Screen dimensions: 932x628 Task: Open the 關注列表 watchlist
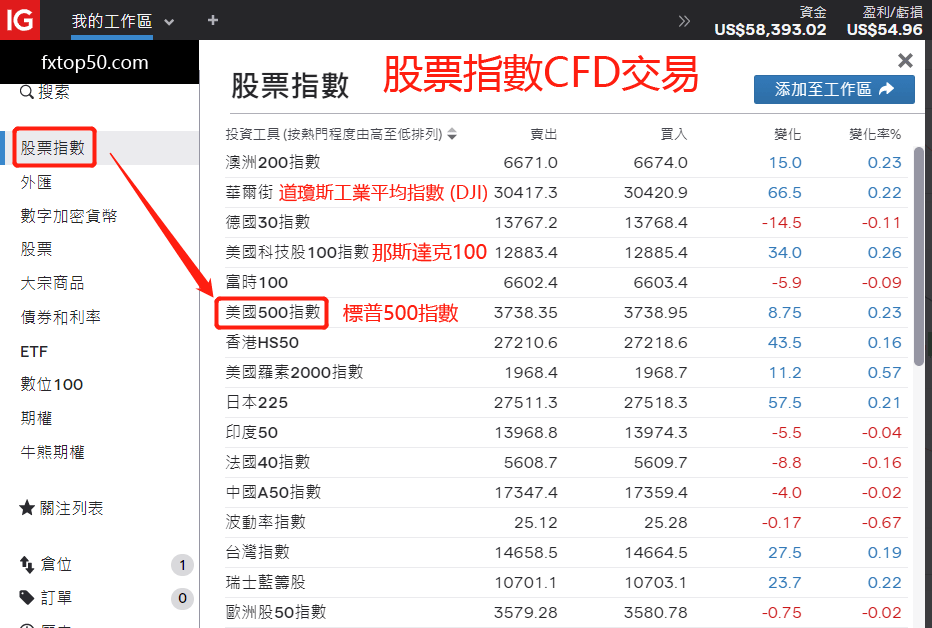coord(71,508)
